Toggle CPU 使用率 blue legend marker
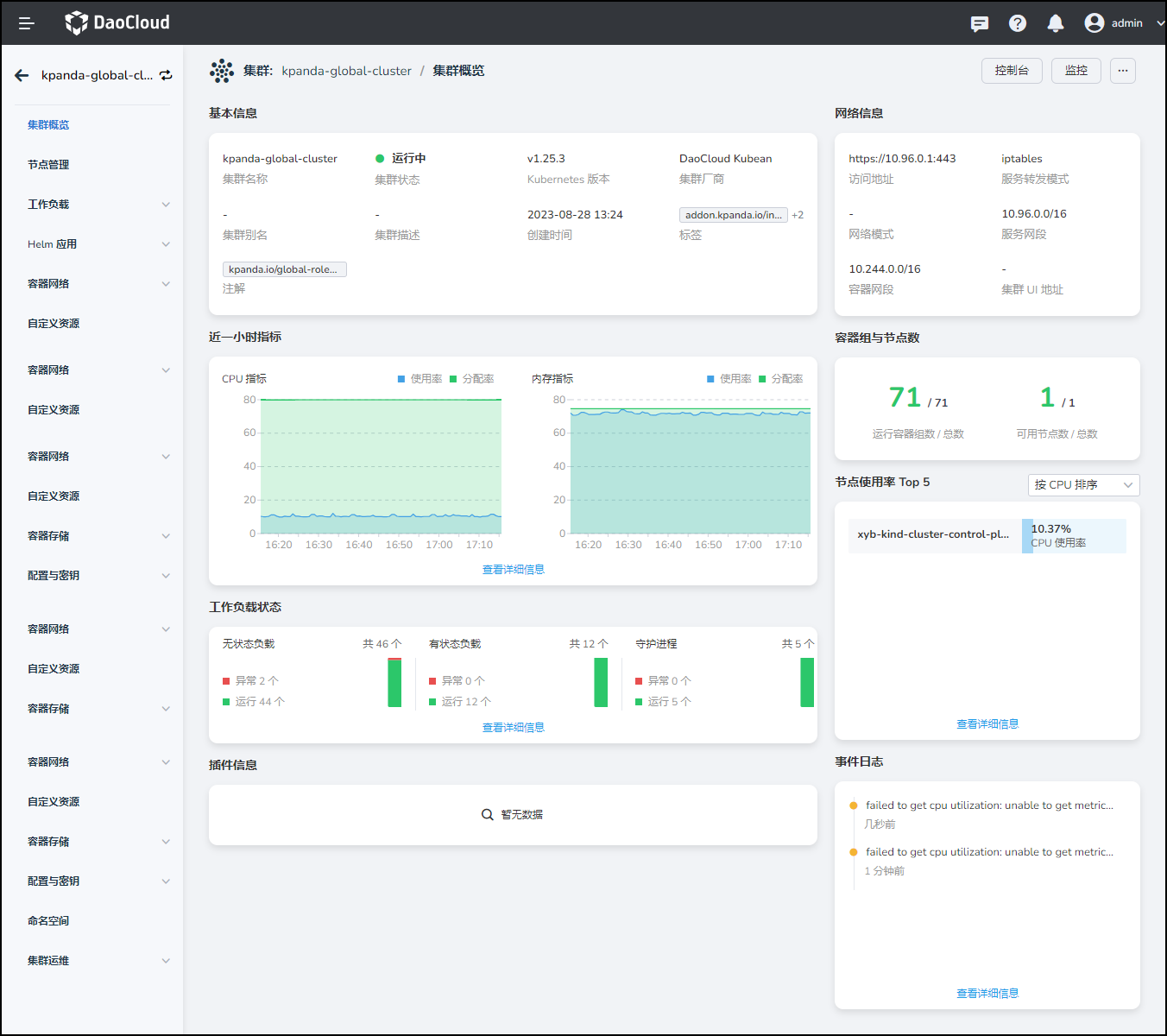Image resolution: width=1167 pixels, height=1036 pixels. click(x=401, y=379)
